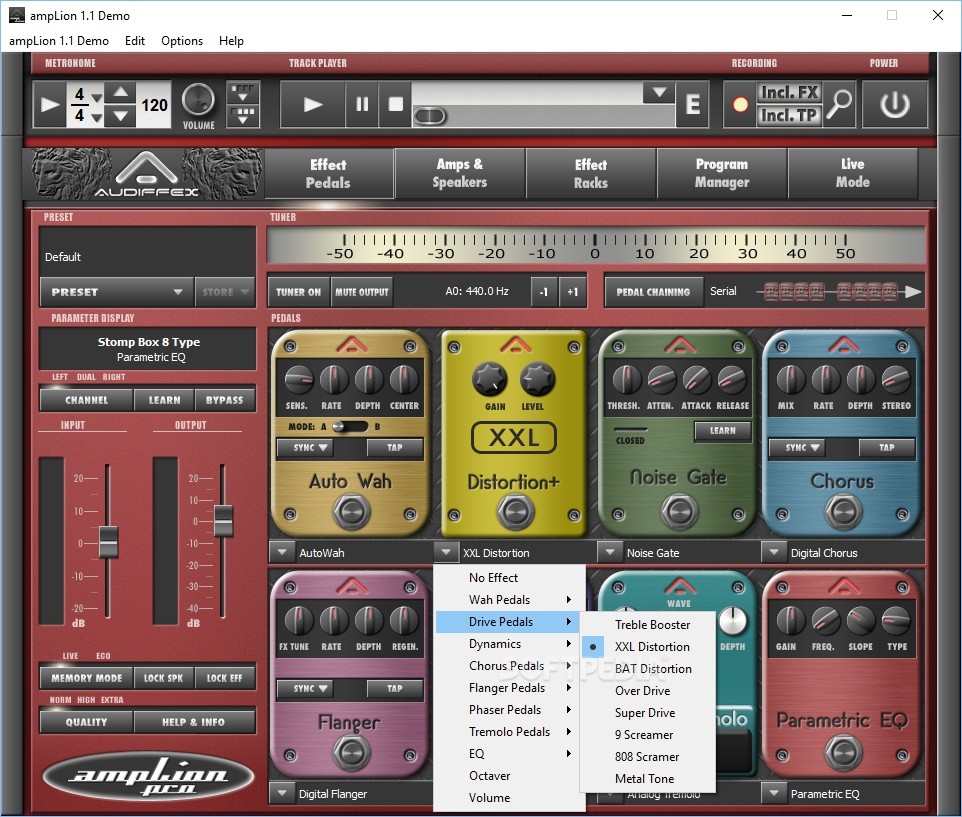Click the Help & Info button
Image resolution: width=962 pixels, height=817 pixels.
(194, 722)
